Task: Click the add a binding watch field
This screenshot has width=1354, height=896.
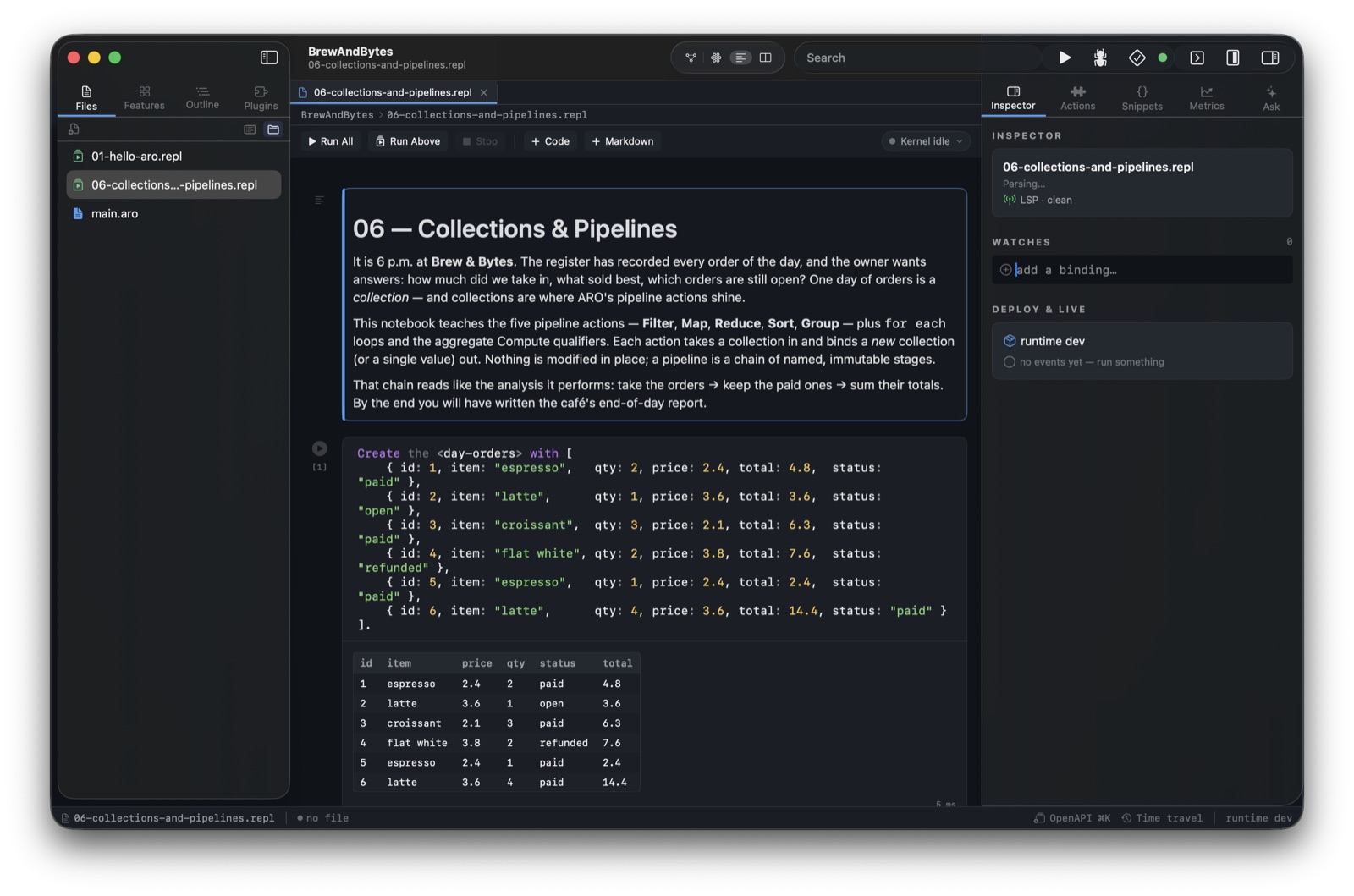Action: [x=1142, y=270]
